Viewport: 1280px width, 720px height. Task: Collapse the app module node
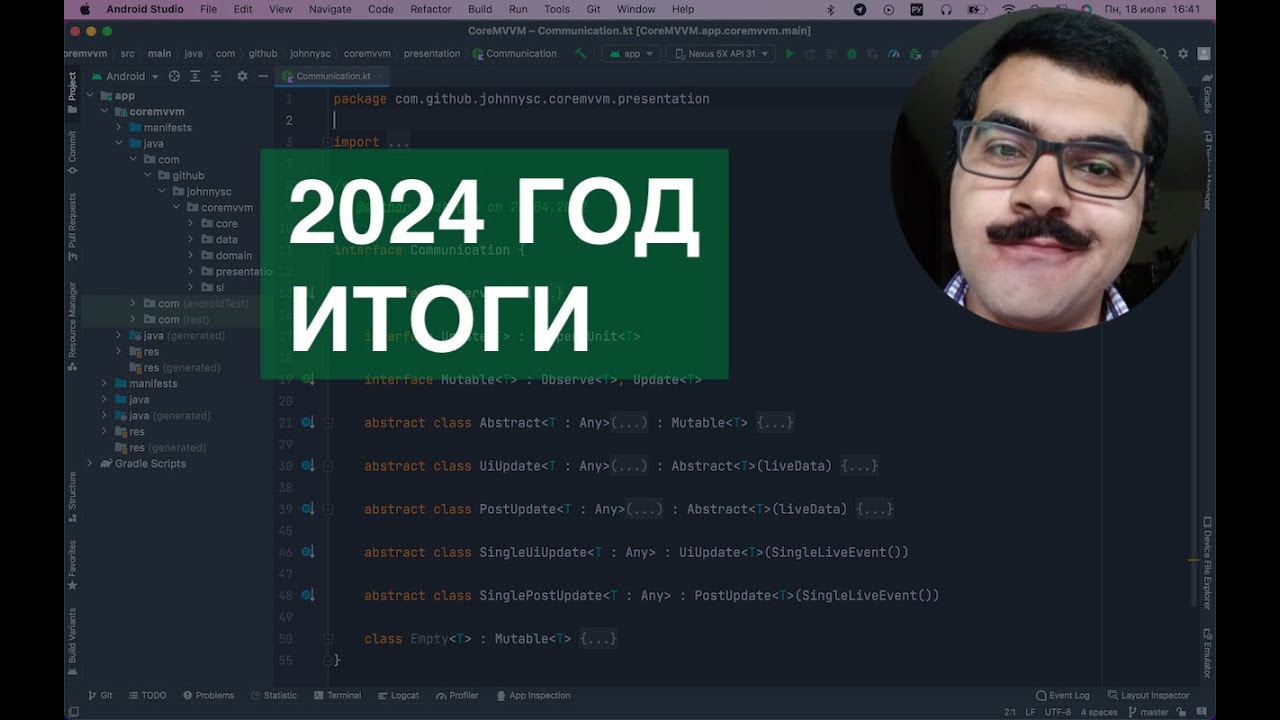point(91,96)
